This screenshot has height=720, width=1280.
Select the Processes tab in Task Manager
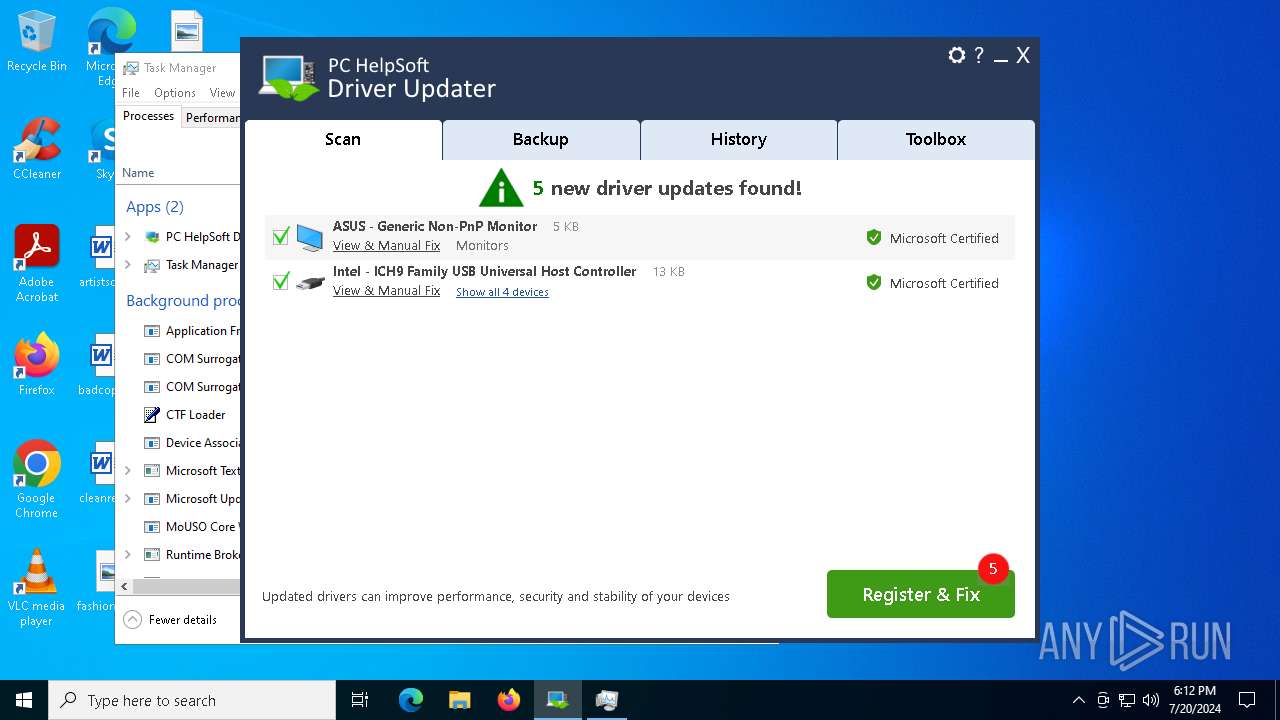[x=148, y=117]
